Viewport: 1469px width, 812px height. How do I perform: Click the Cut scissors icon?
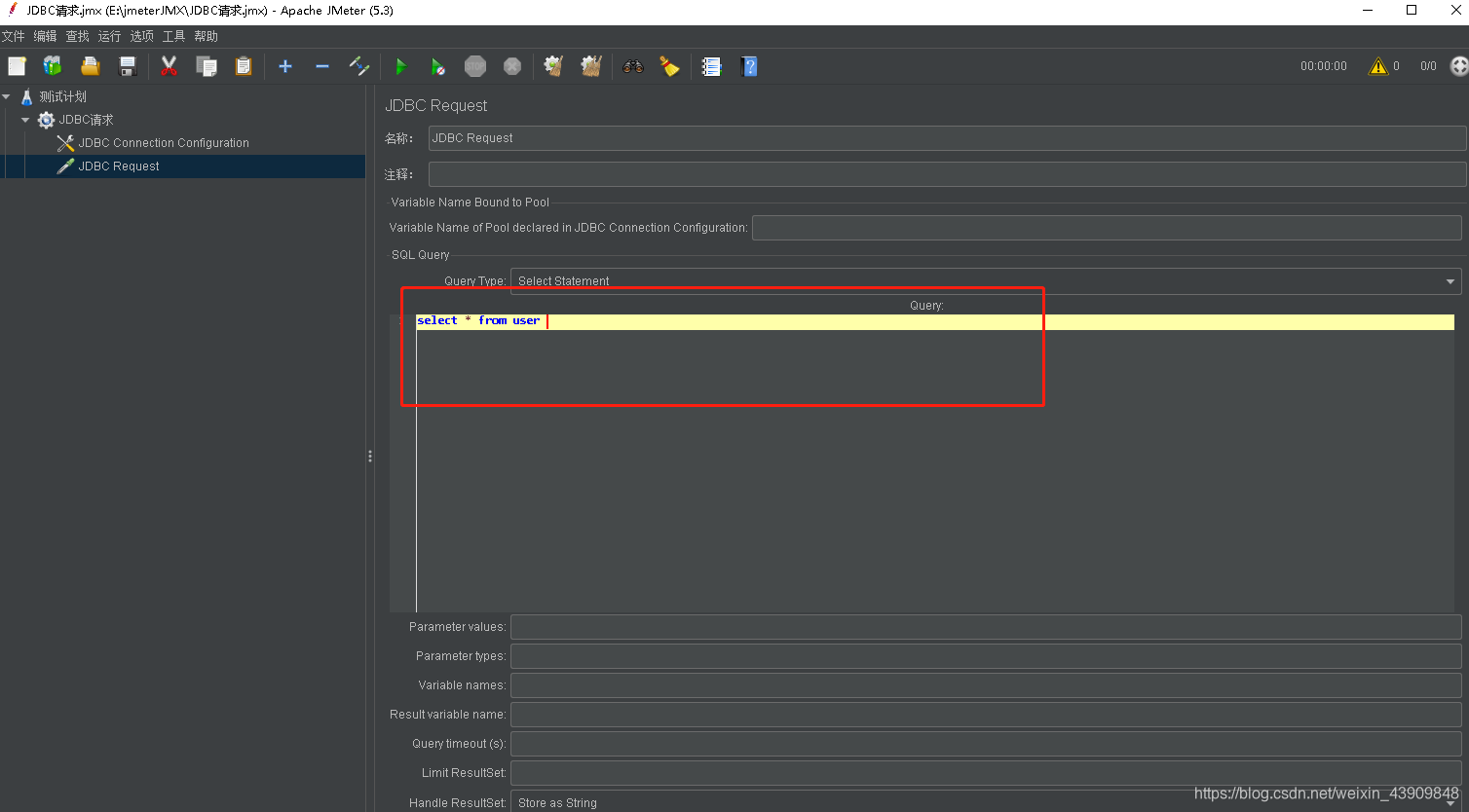169,66
